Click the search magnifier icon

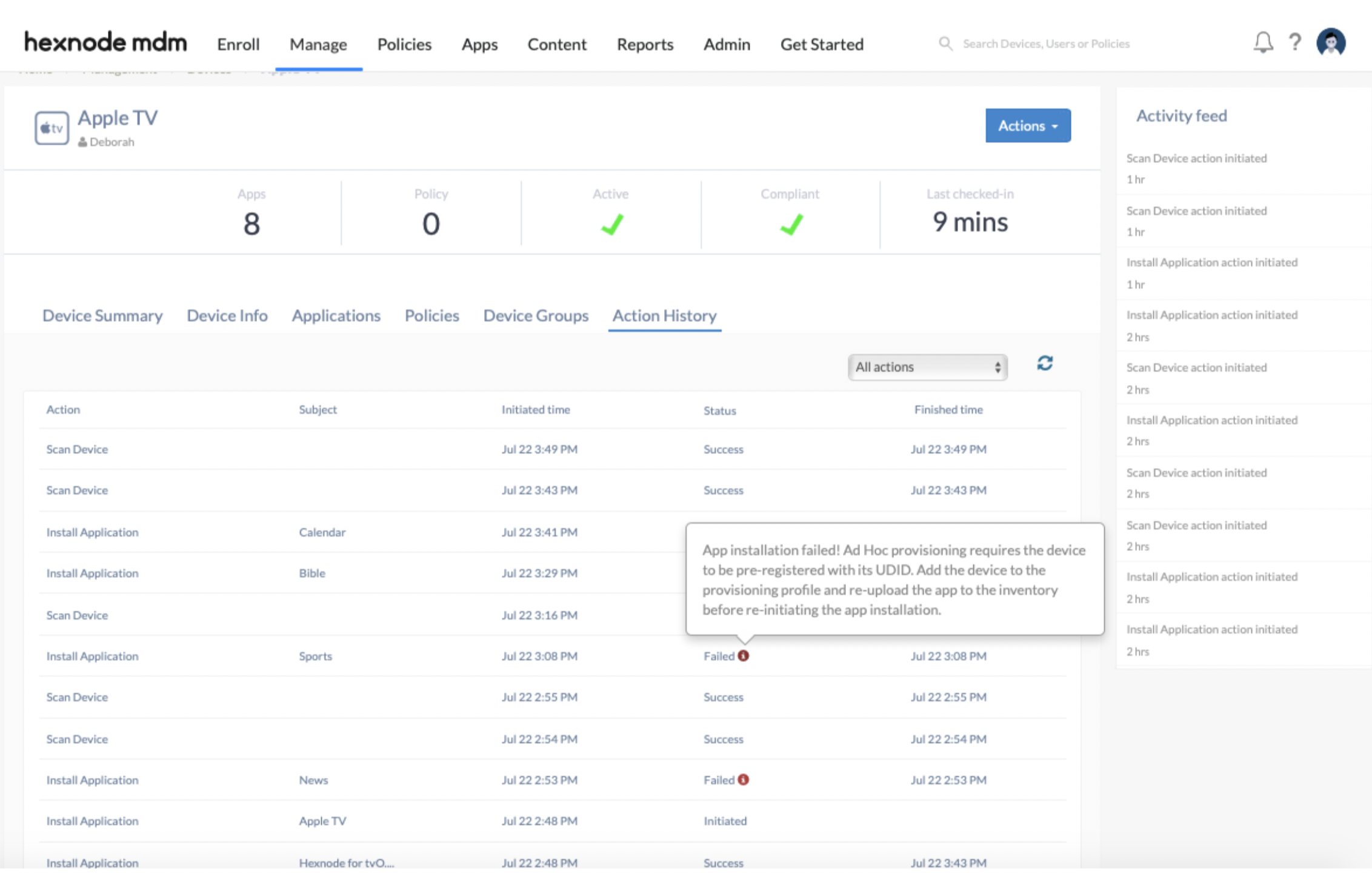click(945, 43)
